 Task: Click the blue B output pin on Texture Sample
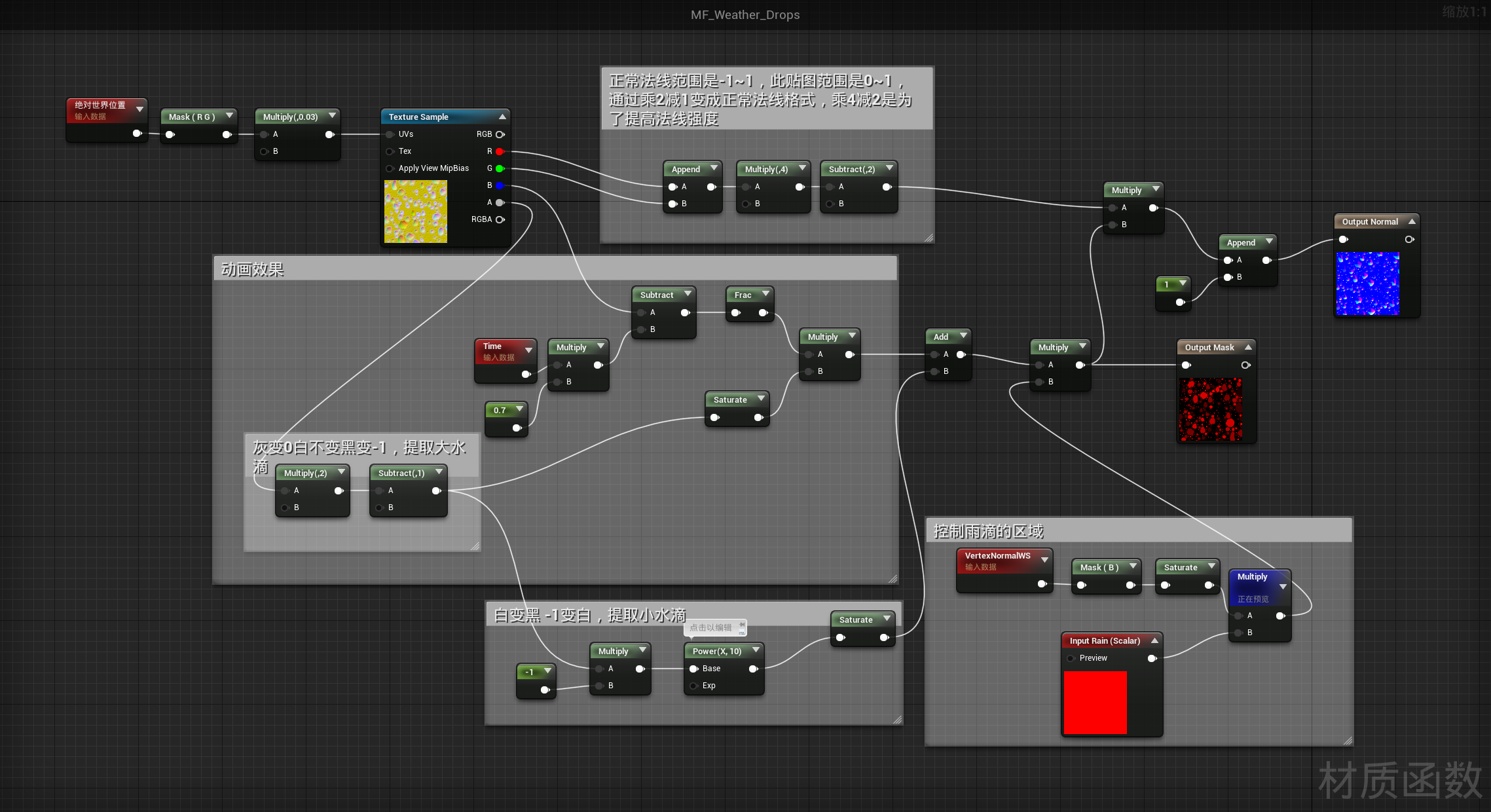[500, 185]
